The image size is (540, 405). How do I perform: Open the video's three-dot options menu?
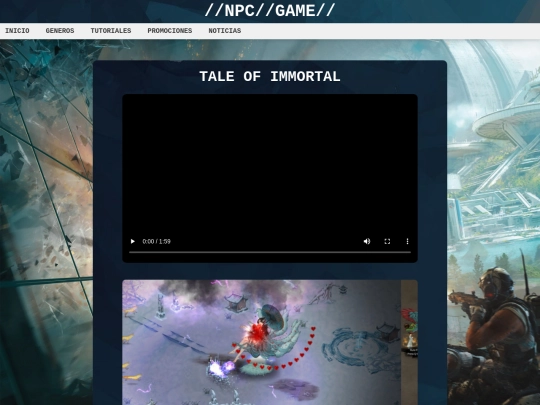[407, 241]
